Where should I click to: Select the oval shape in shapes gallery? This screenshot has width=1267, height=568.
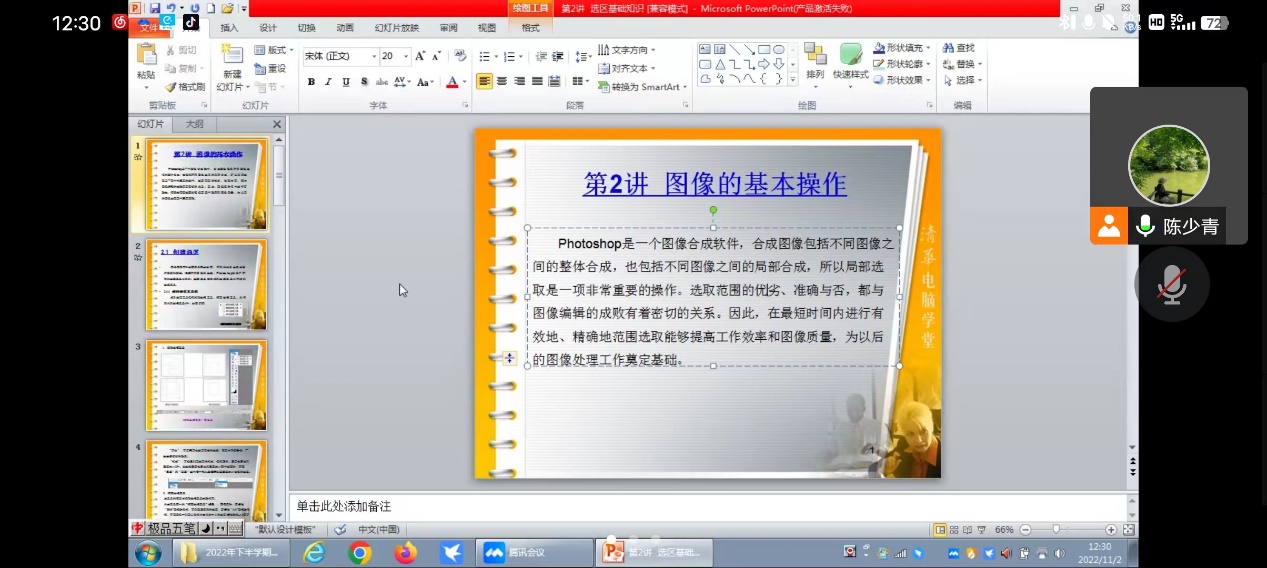click(x=778, y=49)
